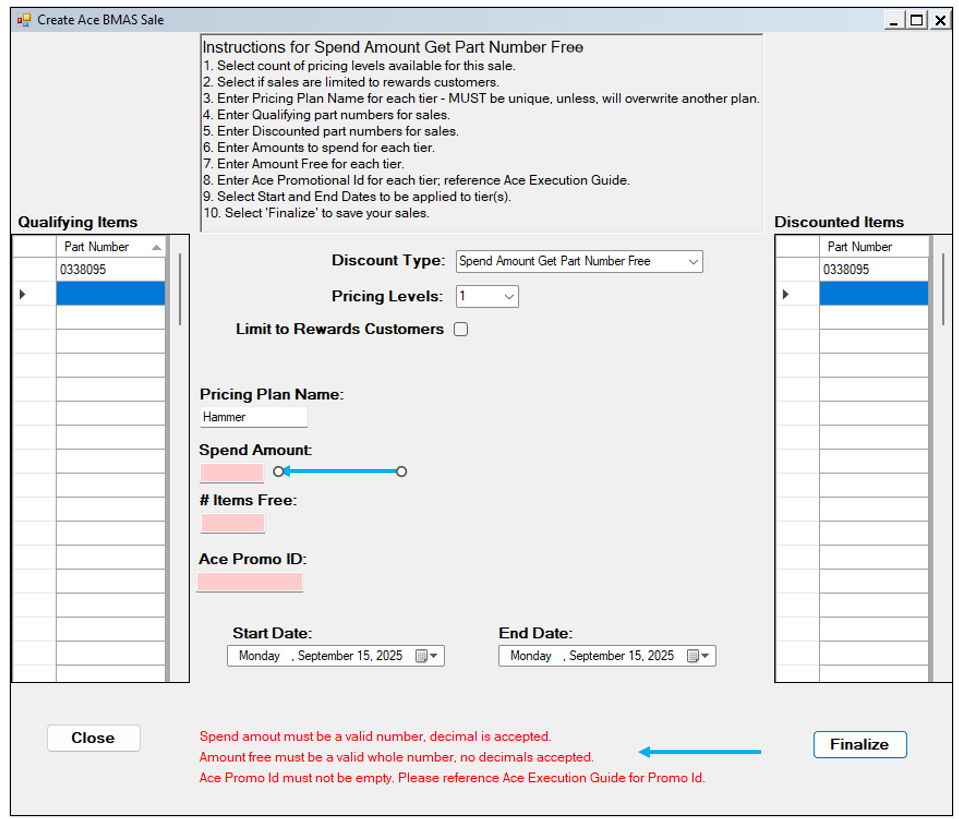Select the highlighted empty Qualifying Items row
The height and width of the screenshot is (819, 959).
pyautogui.click(x=109, y=294)
